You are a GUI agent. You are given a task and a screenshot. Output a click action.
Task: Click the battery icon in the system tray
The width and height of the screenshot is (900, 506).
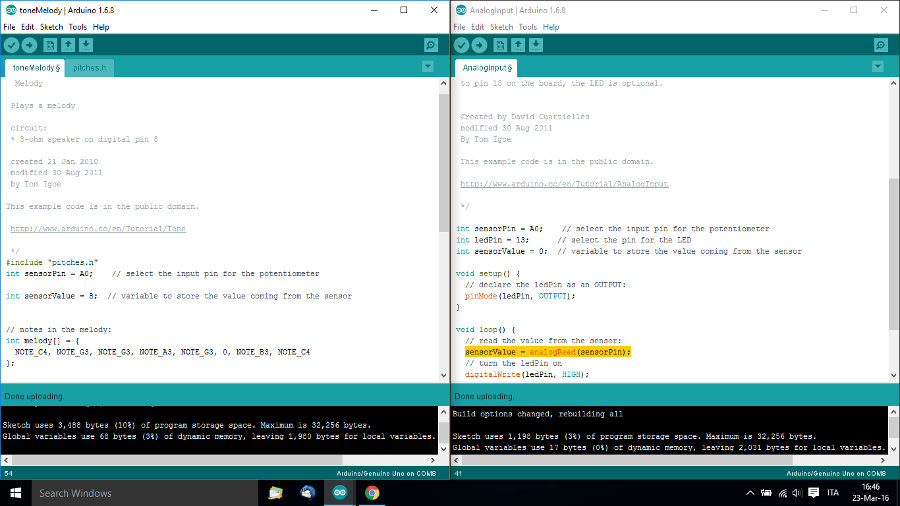[x=766, y=493]
